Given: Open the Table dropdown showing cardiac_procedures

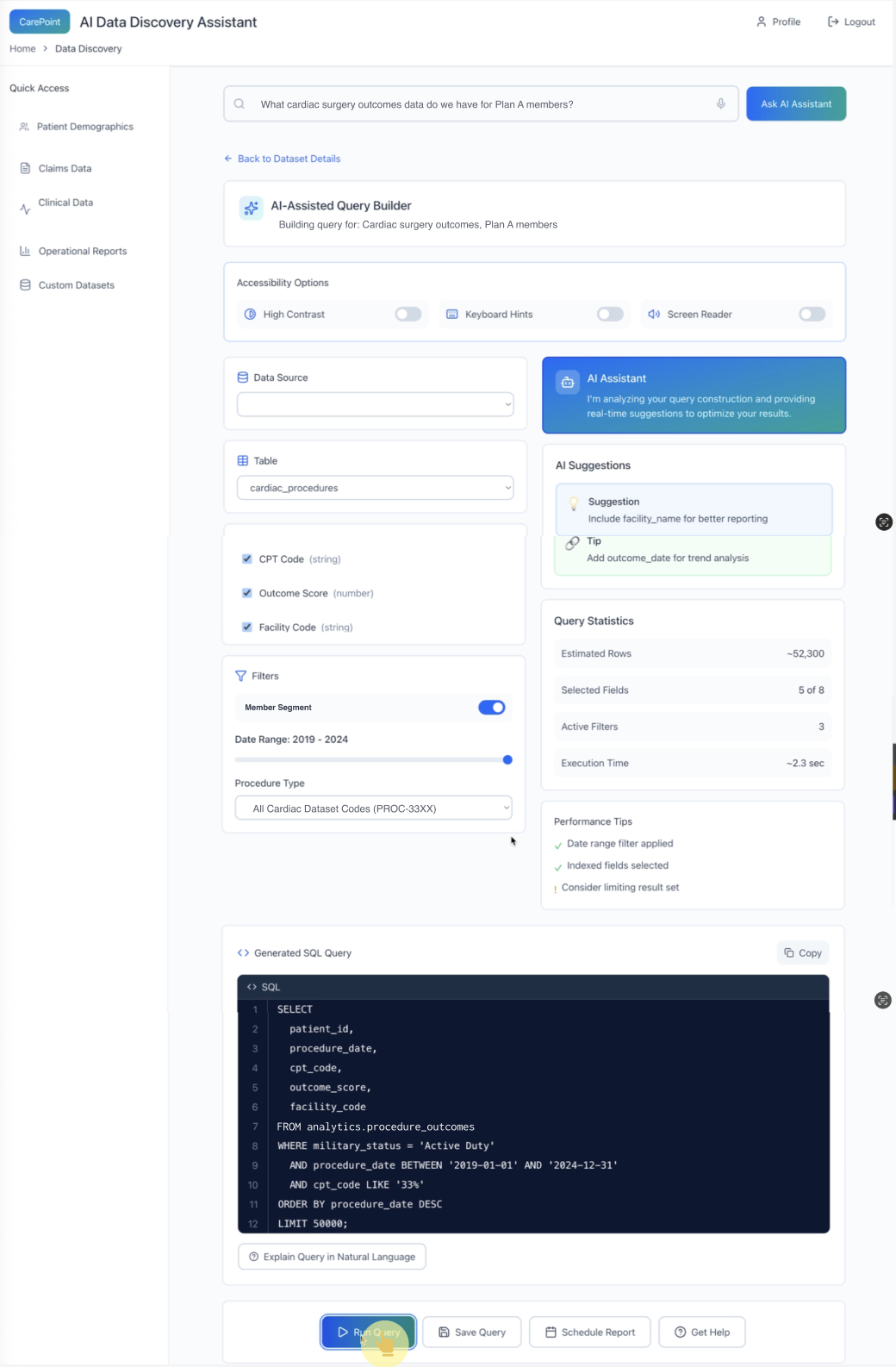Looking at the screenshot, I should coord(376,488).
